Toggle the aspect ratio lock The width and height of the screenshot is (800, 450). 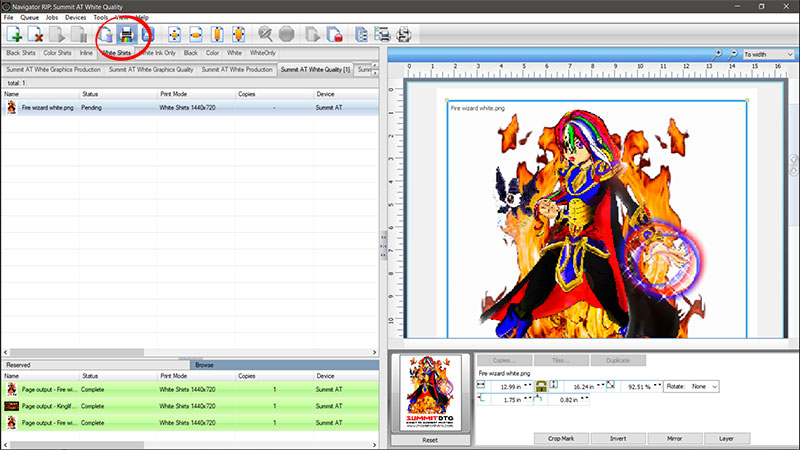[541, 386]
